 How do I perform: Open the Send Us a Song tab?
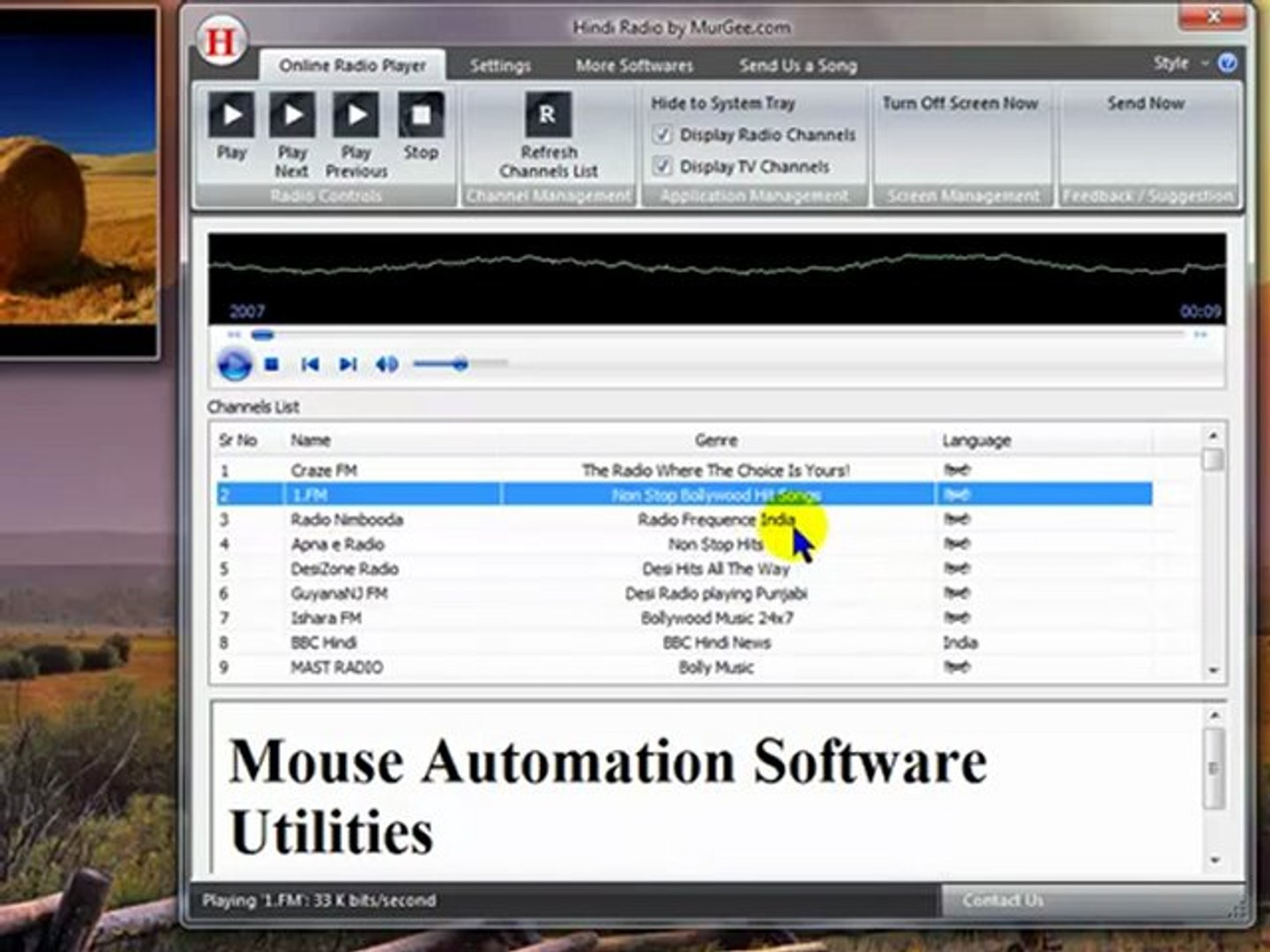(798, 65)
